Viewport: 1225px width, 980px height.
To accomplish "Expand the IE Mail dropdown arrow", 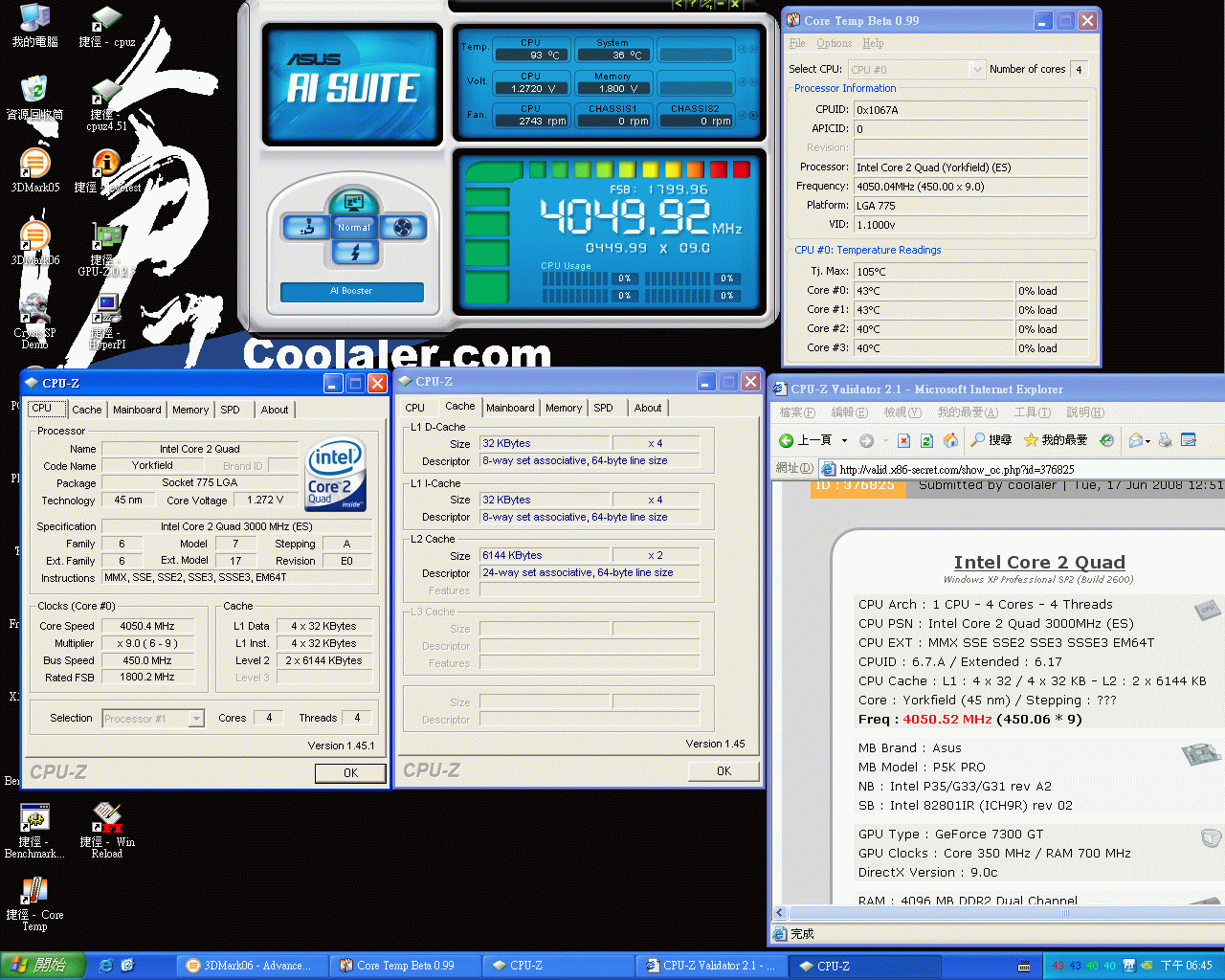I will [1147, 441].
